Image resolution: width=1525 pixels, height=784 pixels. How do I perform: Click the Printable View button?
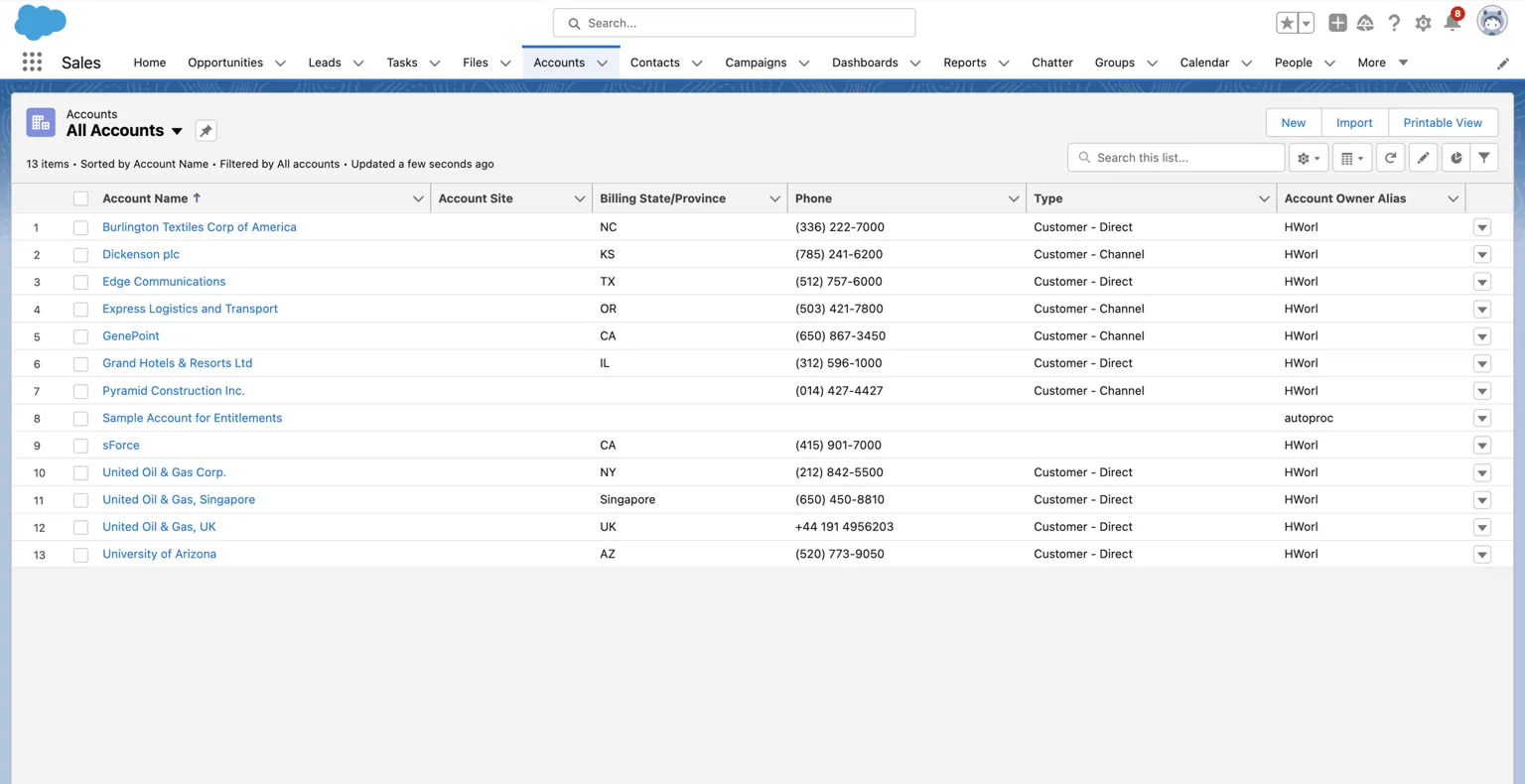(1443, 123)
